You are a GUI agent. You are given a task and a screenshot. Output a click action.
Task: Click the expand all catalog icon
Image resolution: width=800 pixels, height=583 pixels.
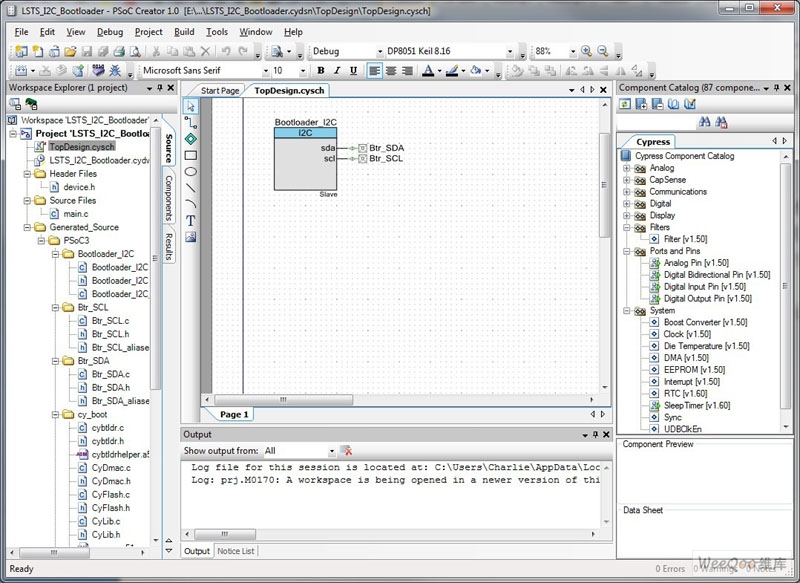tap(641, 104)
